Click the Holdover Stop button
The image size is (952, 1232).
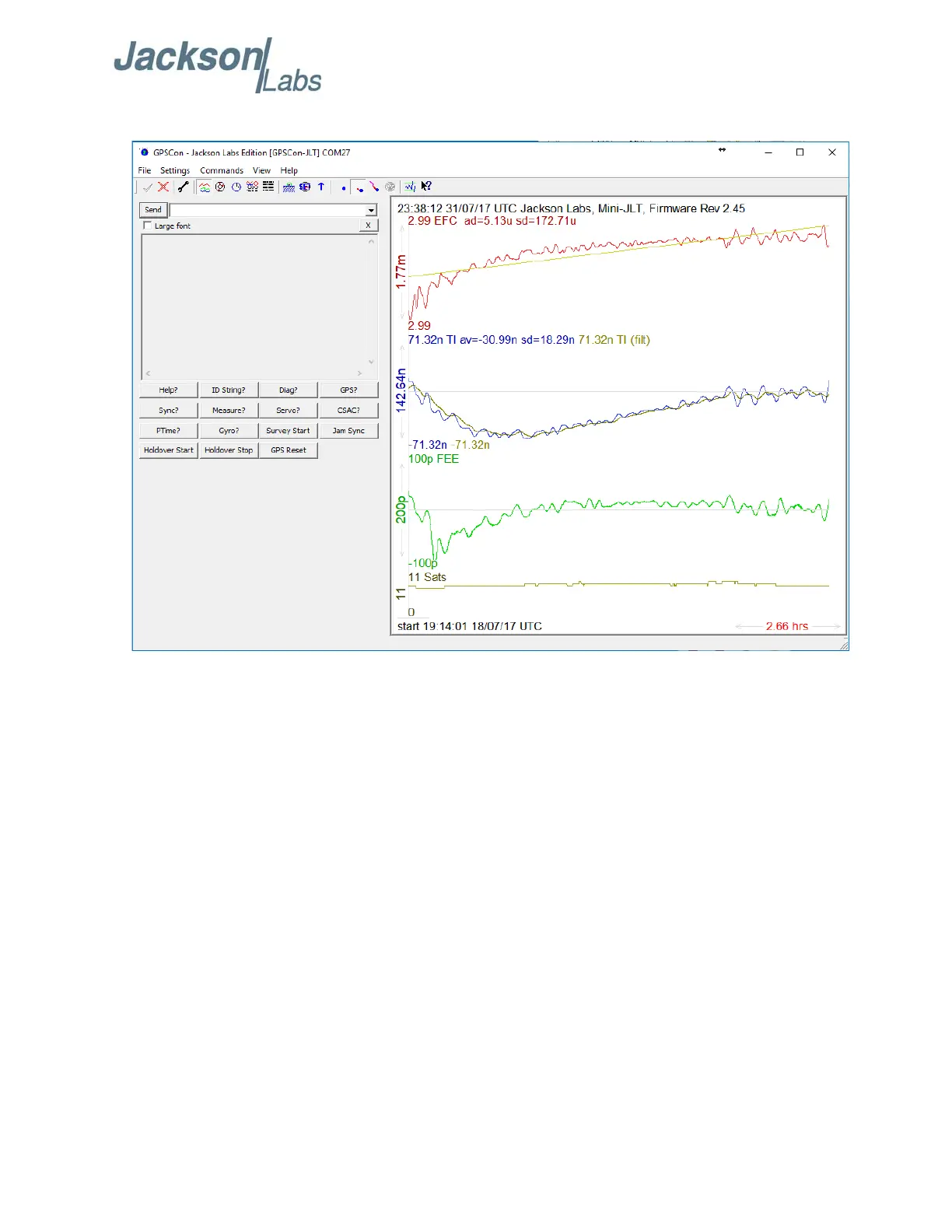click(x=229, y=450)
